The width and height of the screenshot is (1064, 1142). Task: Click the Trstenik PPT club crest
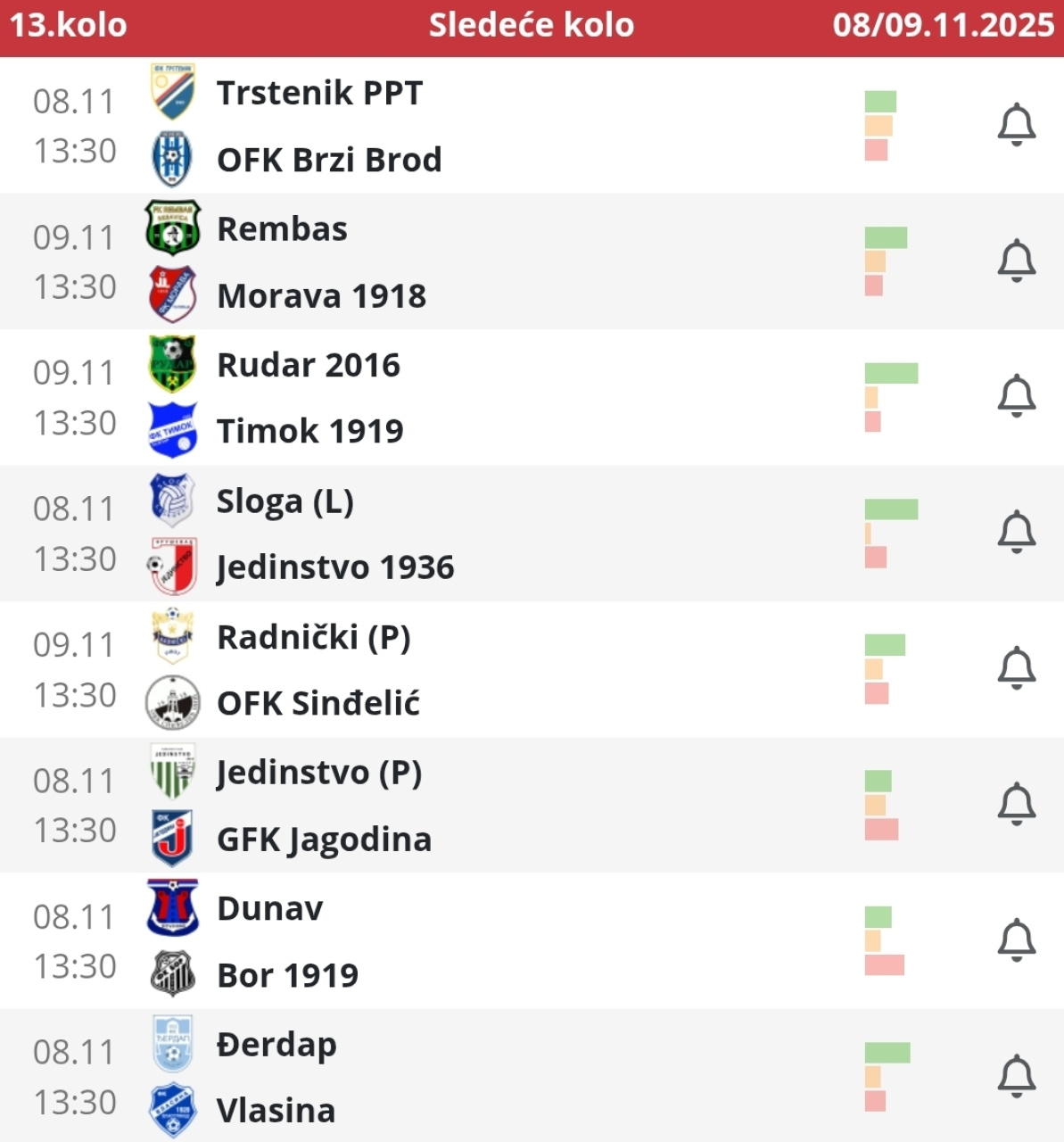(x=172, y=92)
